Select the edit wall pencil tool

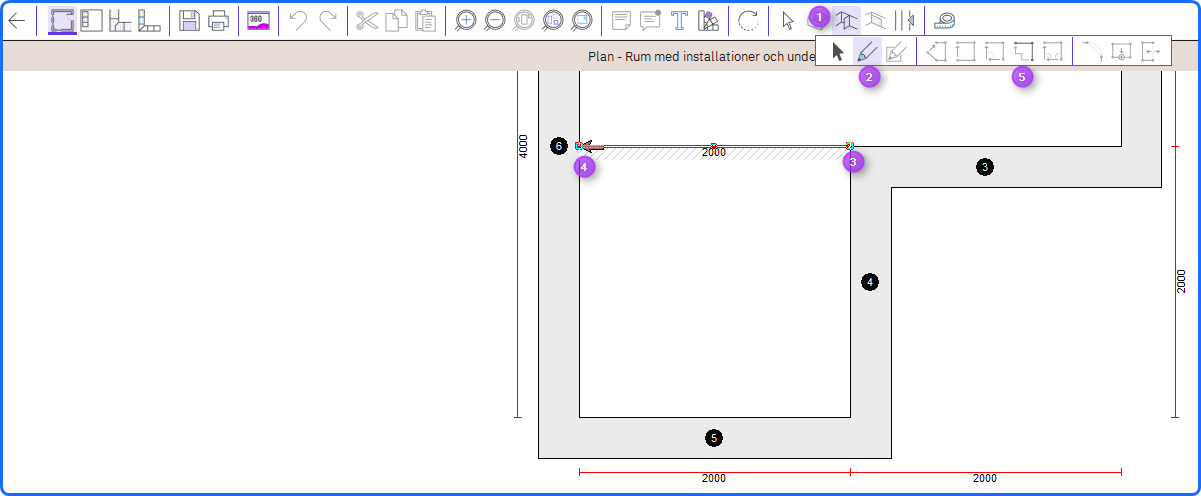[x=896, y=52]
